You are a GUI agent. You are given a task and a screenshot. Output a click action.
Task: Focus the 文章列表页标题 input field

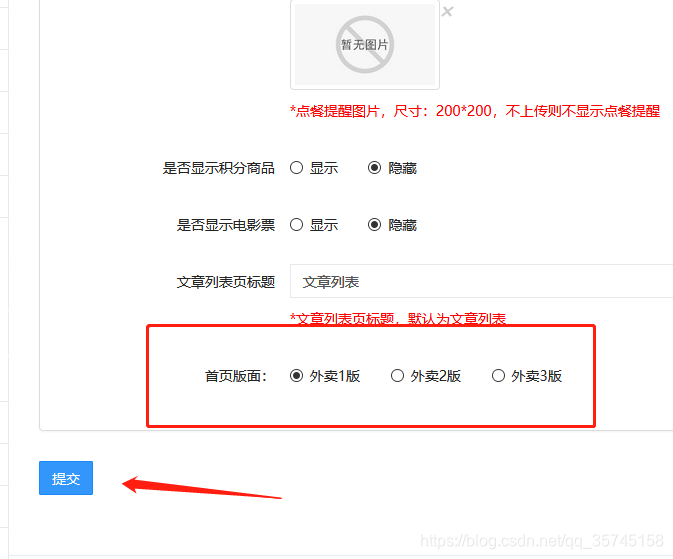pos(482,281)
